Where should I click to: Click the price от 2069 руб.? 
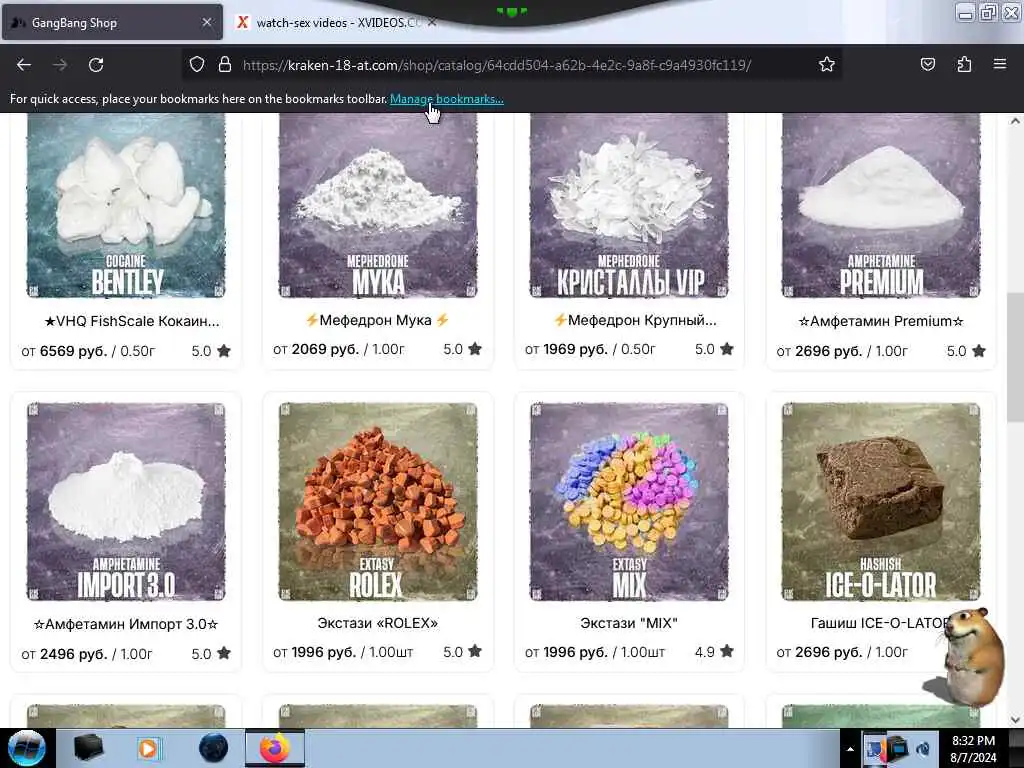tap(316, 349)
